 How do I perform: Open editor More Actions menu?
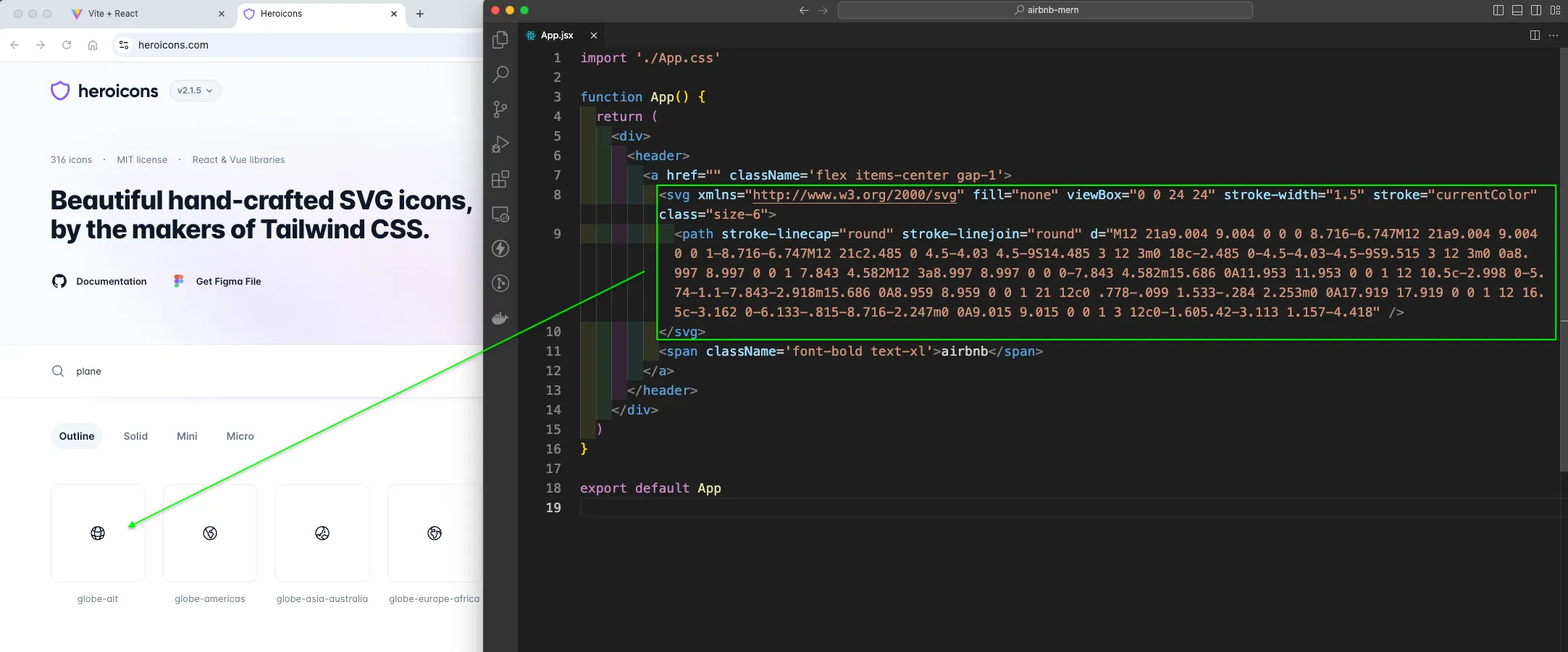[x=1554, y=35]
